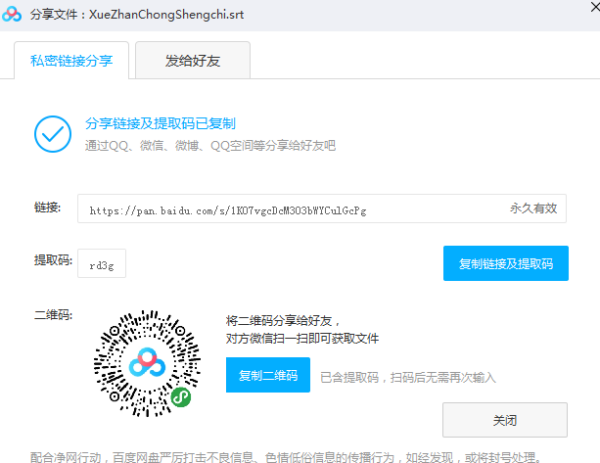Close the share dialog with the X icon
This screenshot has width=600, height=463.
tap(595, 7)
